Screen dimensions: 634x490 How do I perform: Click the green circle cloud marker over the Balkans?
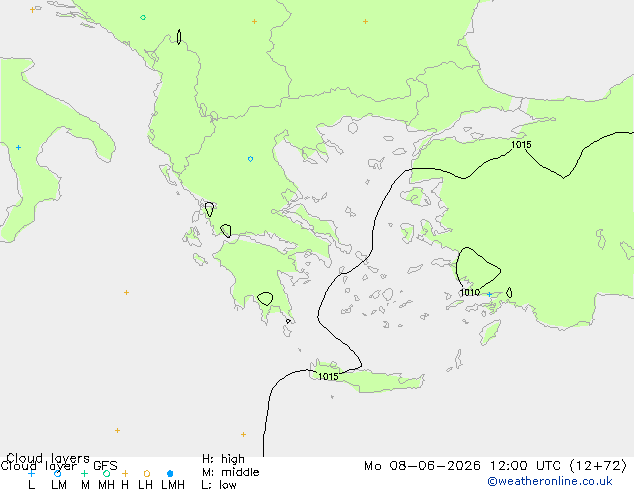[x=143, y=17]
